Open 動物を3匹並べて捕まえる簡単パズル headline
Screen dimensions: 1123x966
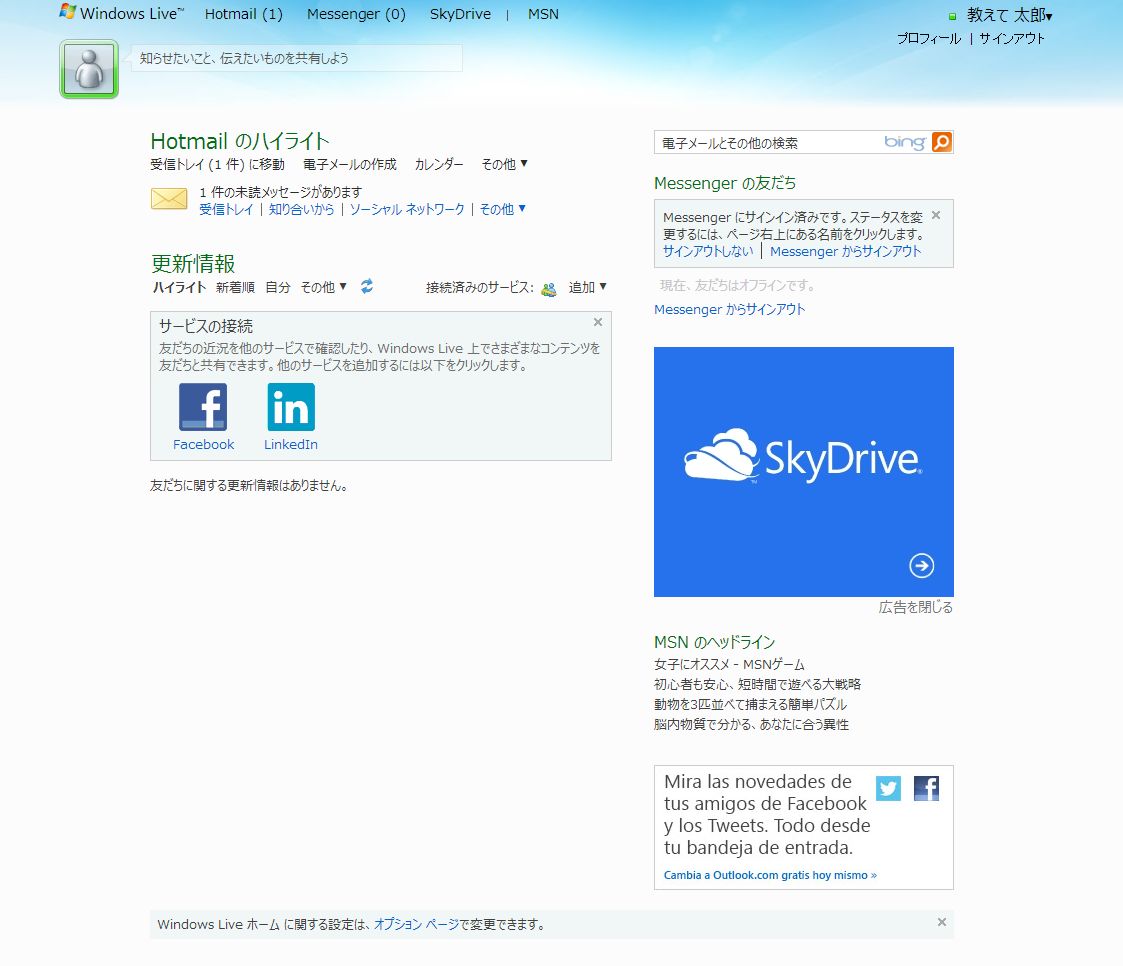(750, 705)
